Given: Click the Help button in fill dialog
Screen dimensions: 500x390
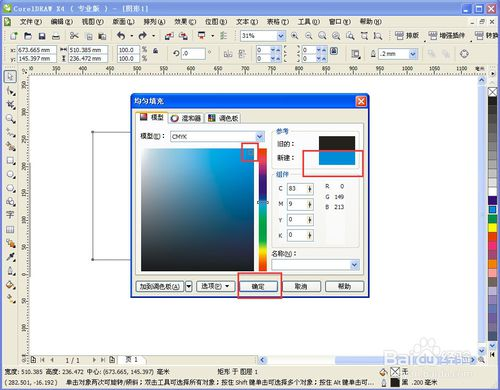Looking at the screenshot, I should tap(344, 286).
